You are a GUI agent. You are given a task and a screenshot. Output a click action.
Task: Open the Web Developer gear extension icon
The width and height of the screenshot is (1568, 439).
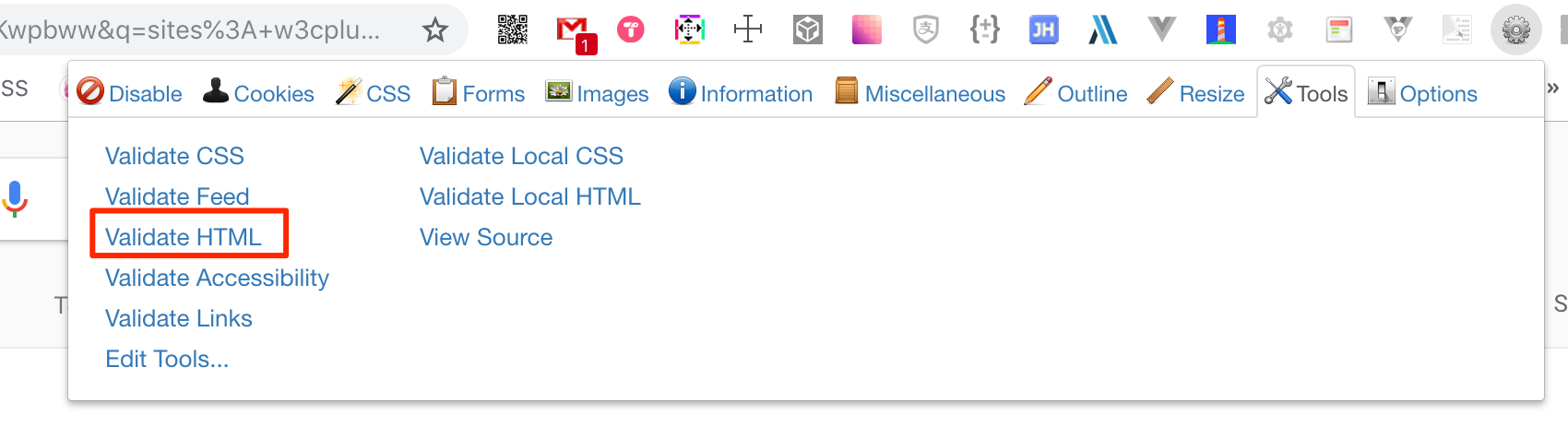[x=1516, y=30]
